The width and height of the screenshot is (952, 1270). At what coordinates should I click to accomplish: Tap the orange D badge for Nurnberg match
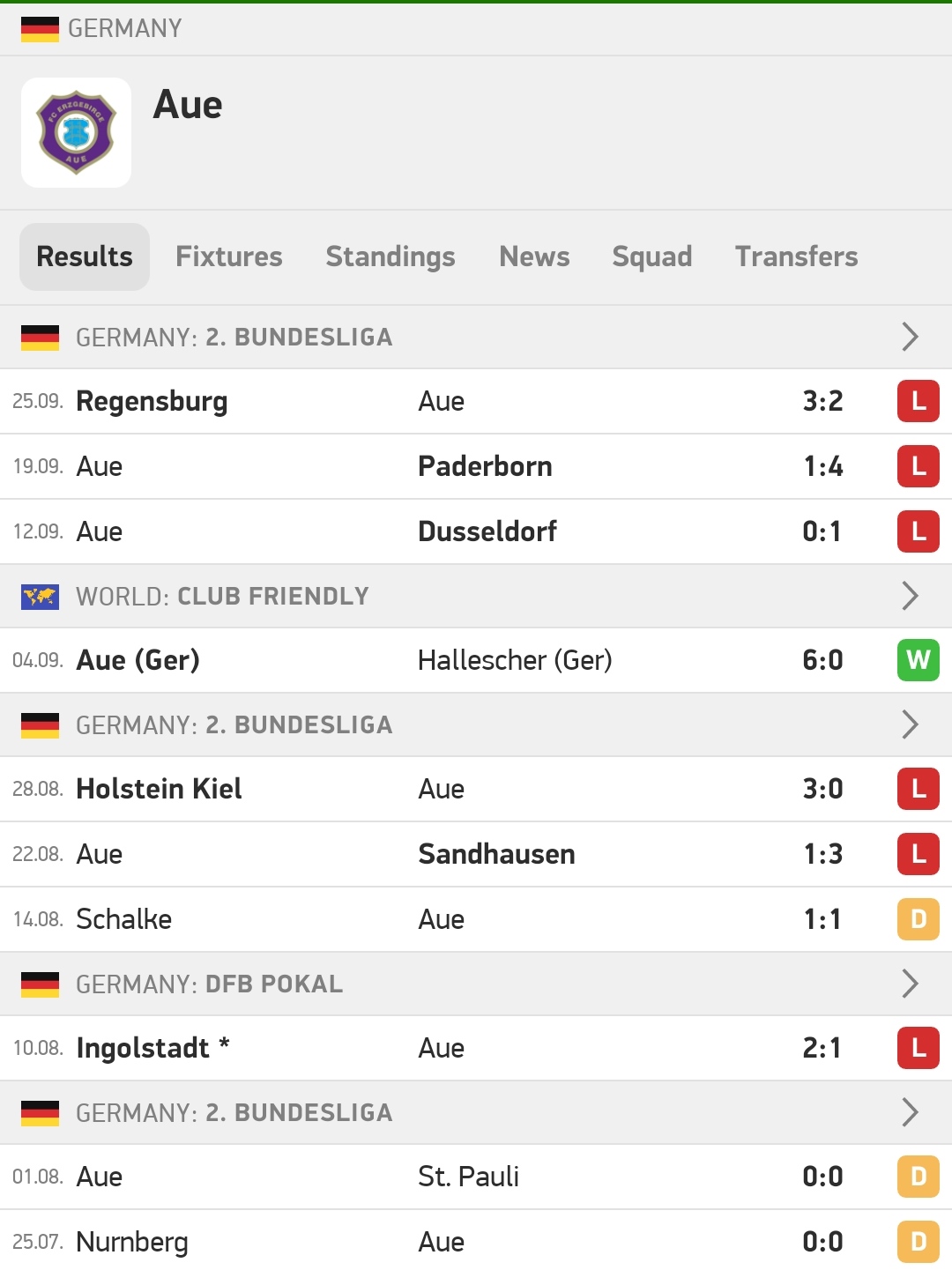click(919, 1242)
